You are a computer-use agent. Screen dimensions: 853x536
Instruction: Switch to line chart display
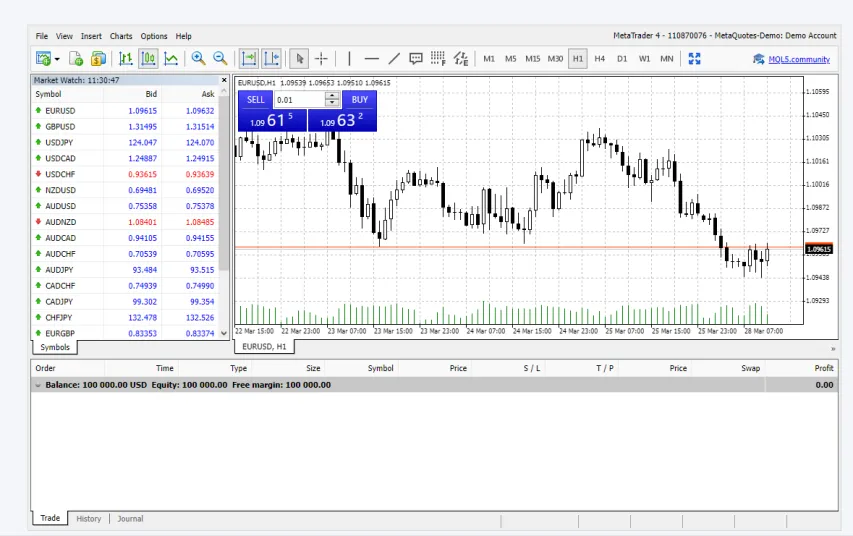click(x=171, y=59)
